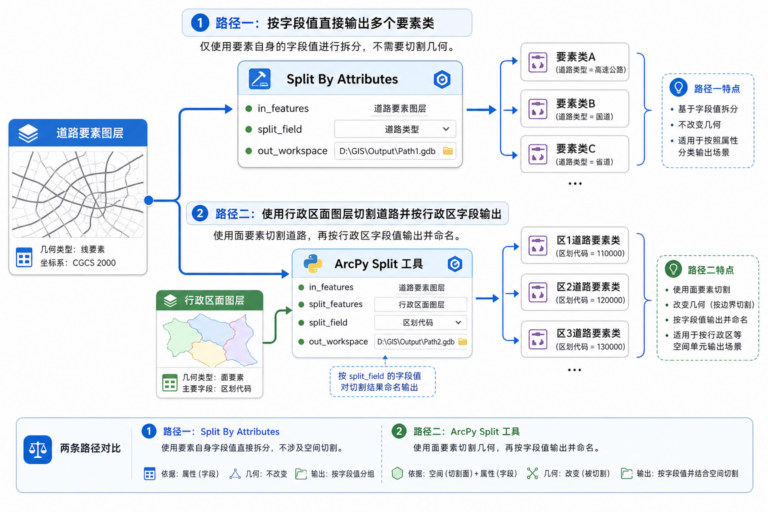Screen dimensions: 768x512
Task: Click the blue lightbulb icon by 路径一特点
Action: [x=678, y=88]
